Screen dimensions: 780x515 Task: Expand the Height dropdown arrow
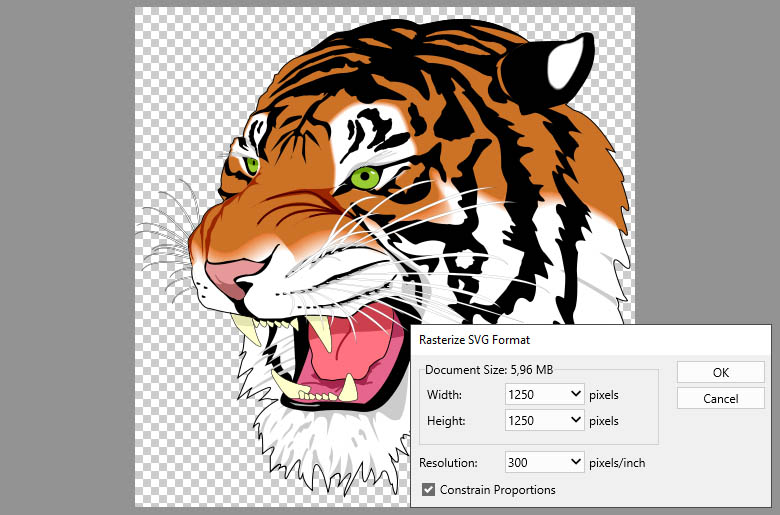click(575, 421)
